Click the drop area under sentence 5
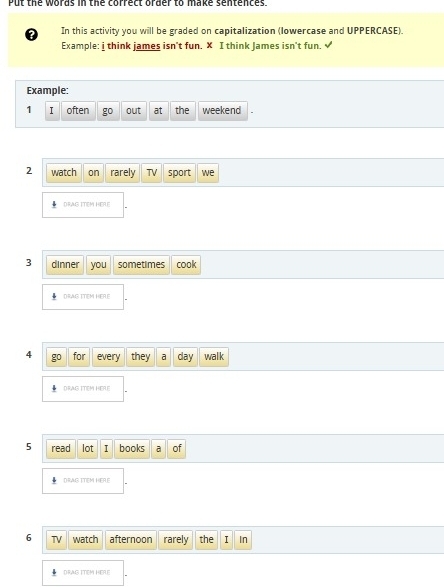444x587 pixels. point(83,481)
